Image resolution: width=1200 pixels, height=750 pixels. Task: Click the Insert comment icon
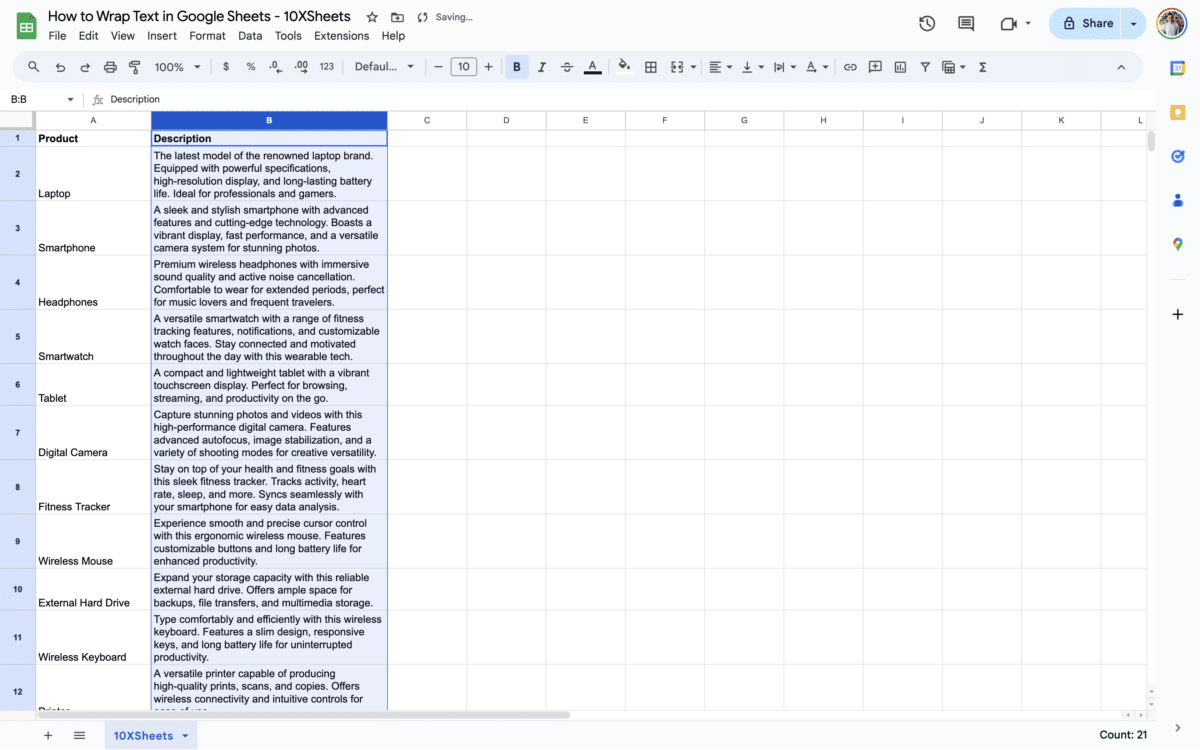tap(875, 66)
